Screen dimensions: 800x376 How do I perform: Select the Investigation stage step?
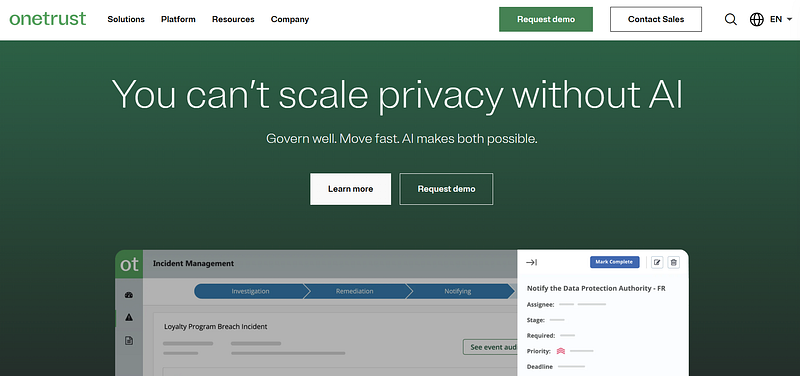(x=250, y=291)
